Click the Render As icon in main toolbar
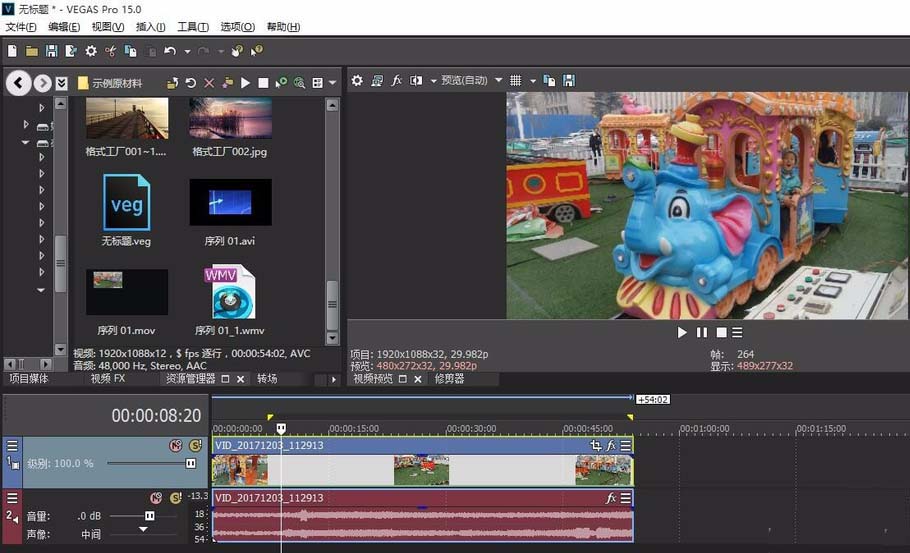The width and height of the screenshot is (910, 553). (x=71, y=51)
